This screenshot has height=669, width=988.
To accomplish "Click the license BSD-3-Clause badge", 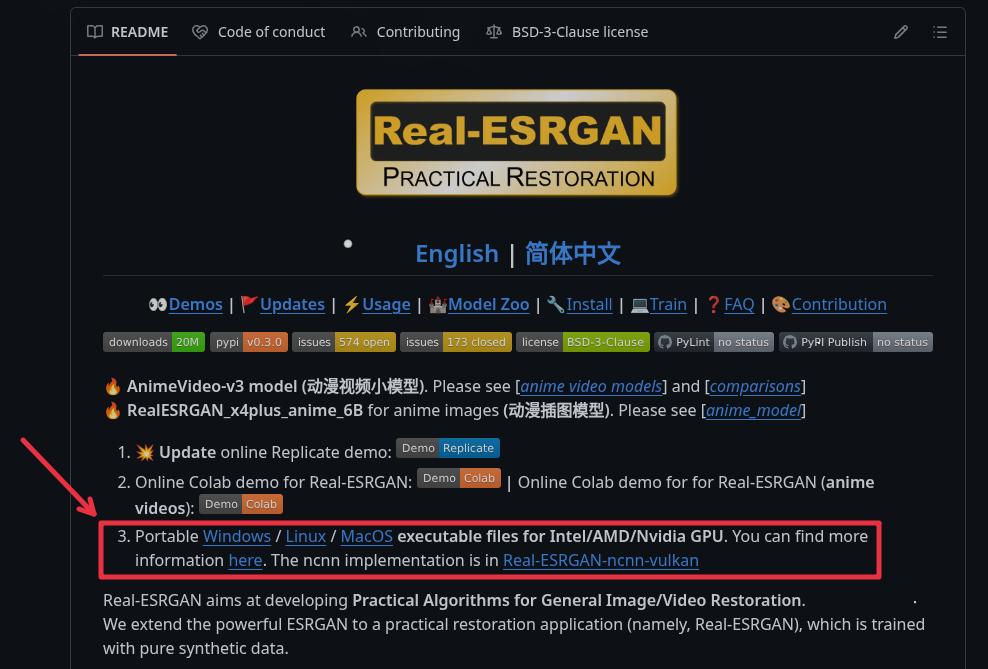I will tap(583, 342).
